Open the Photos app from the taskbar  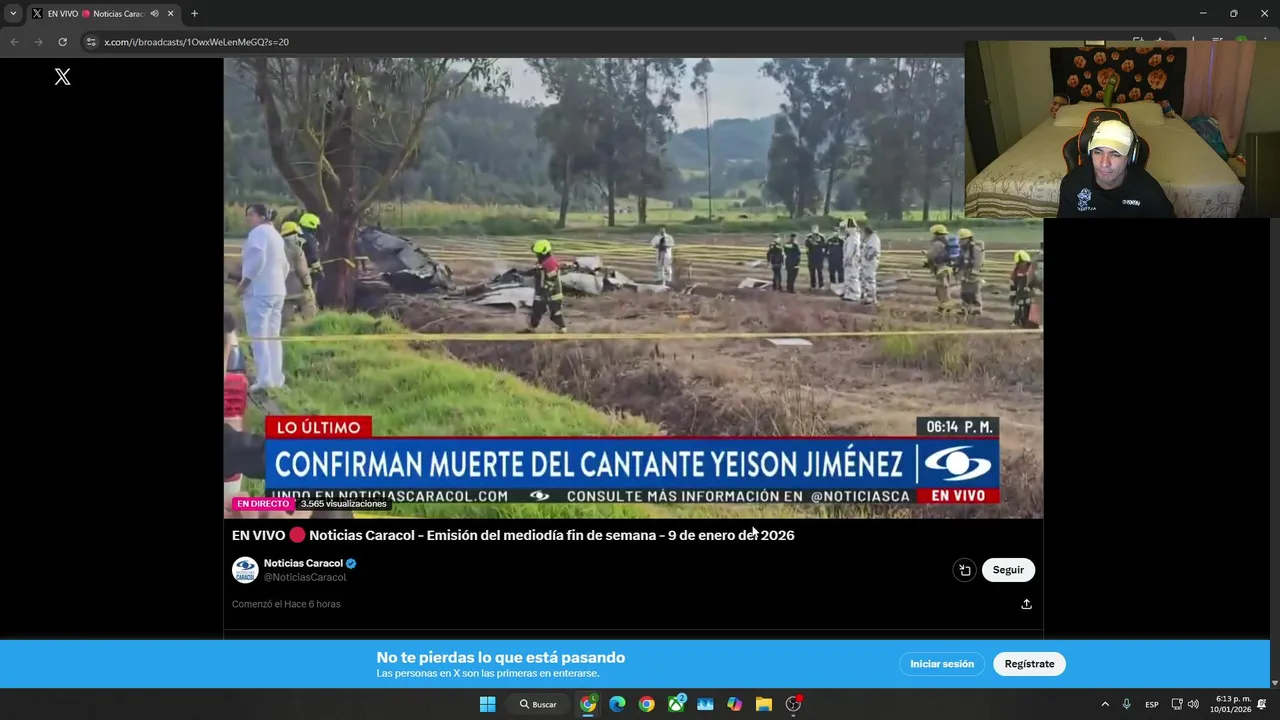(x=705, y=704)
